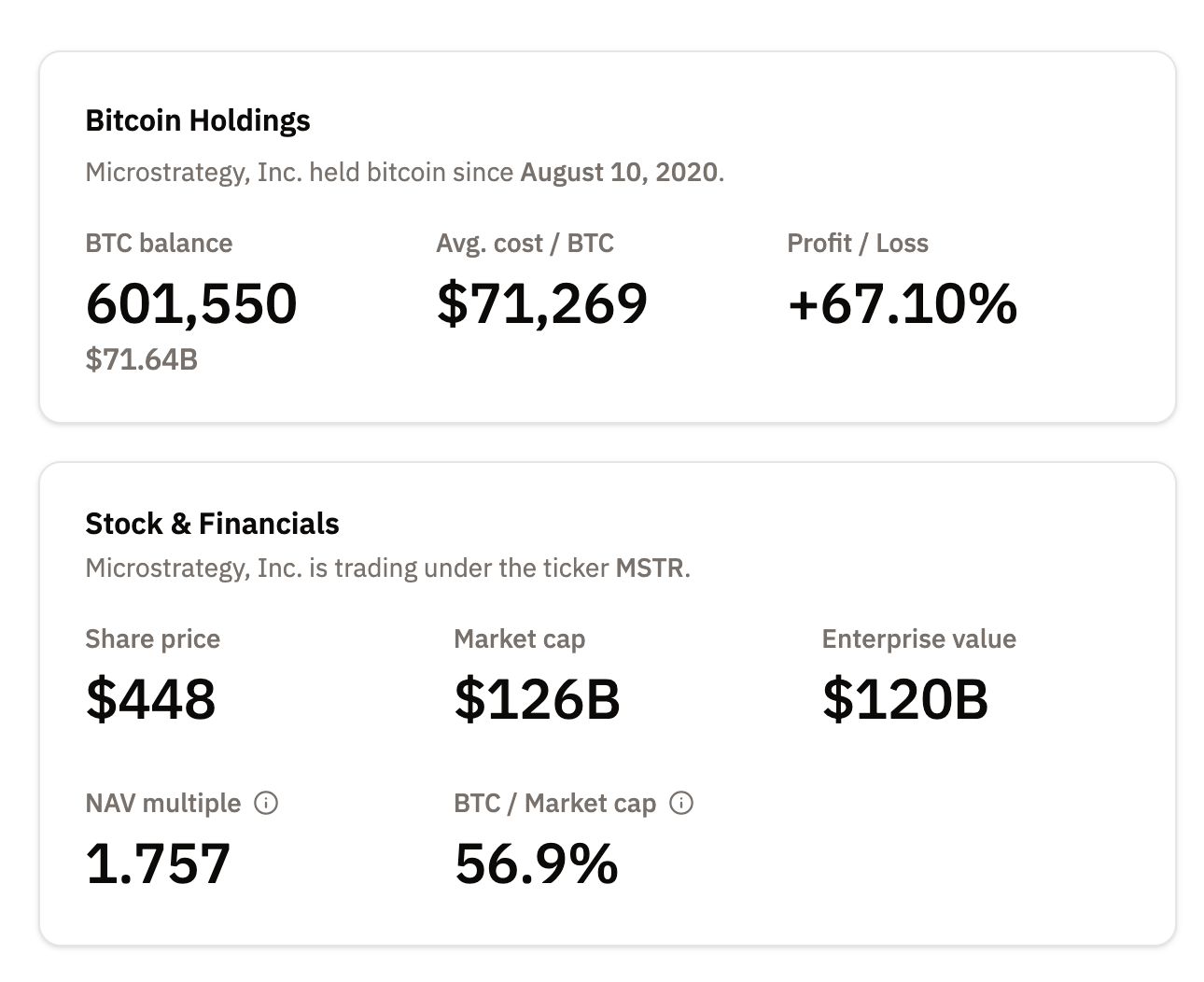The width and height of the screenshot is (1204, 982).
Task: Click the MSTR ticker symbol
Action: point(650,568)
